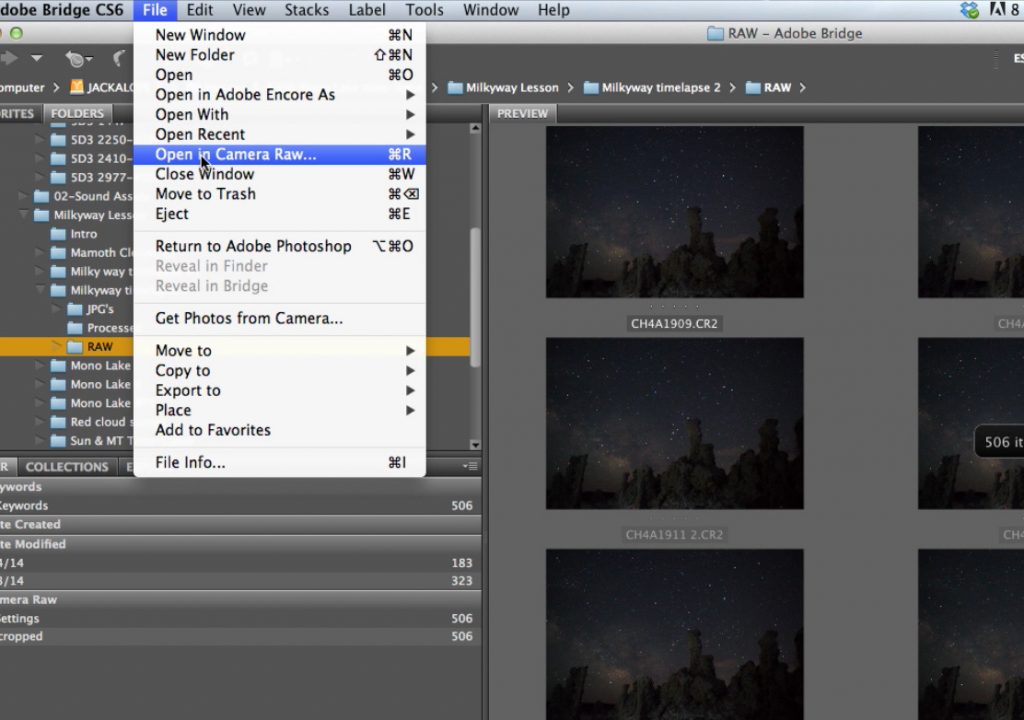Image resolution: width=1024 pixels, height=720 pixels.
Task: Open the Open With submenu
Action: tap(280, 114)
